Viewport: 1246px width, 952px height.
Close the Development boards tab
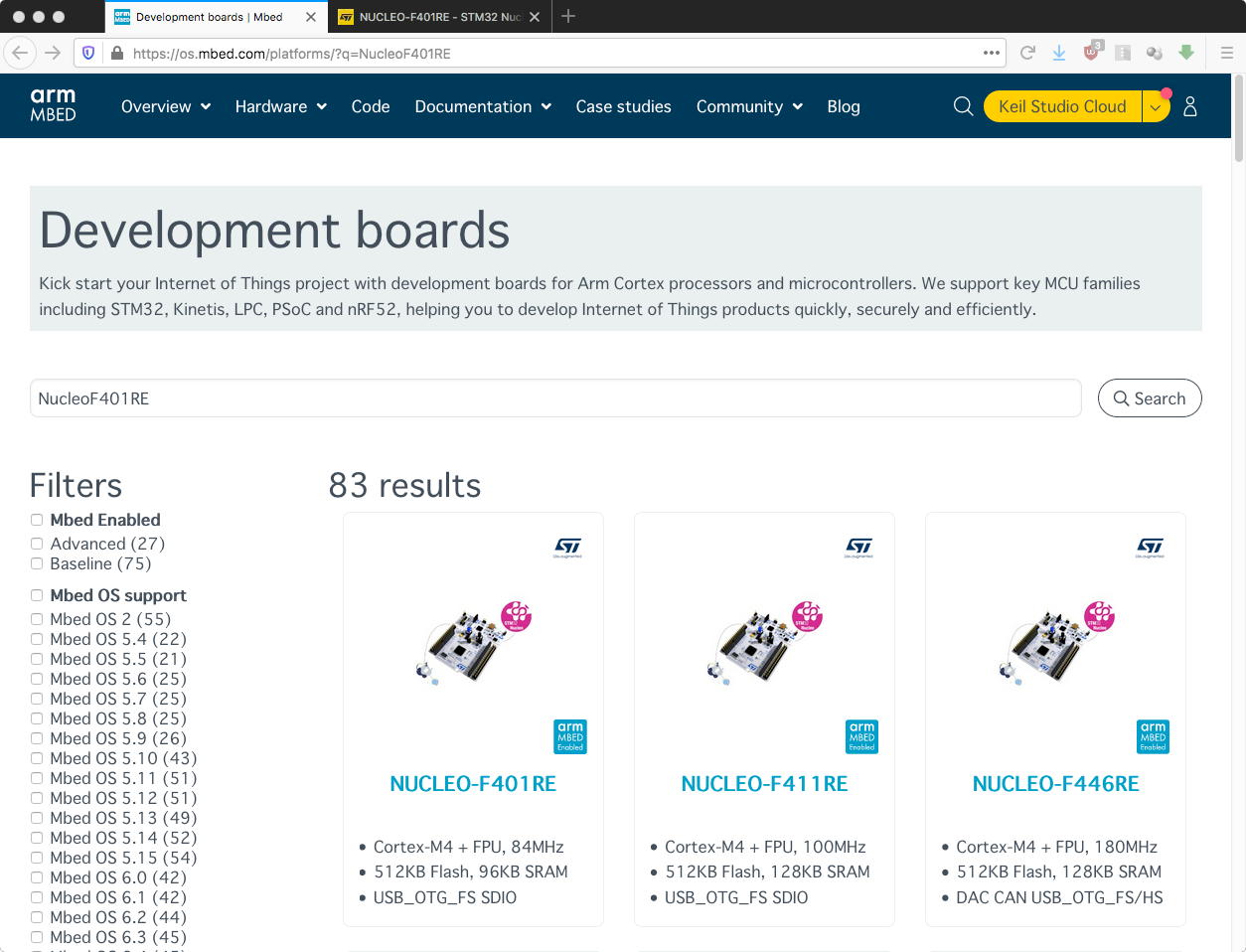pyautogui.click(x=311, y=17)
